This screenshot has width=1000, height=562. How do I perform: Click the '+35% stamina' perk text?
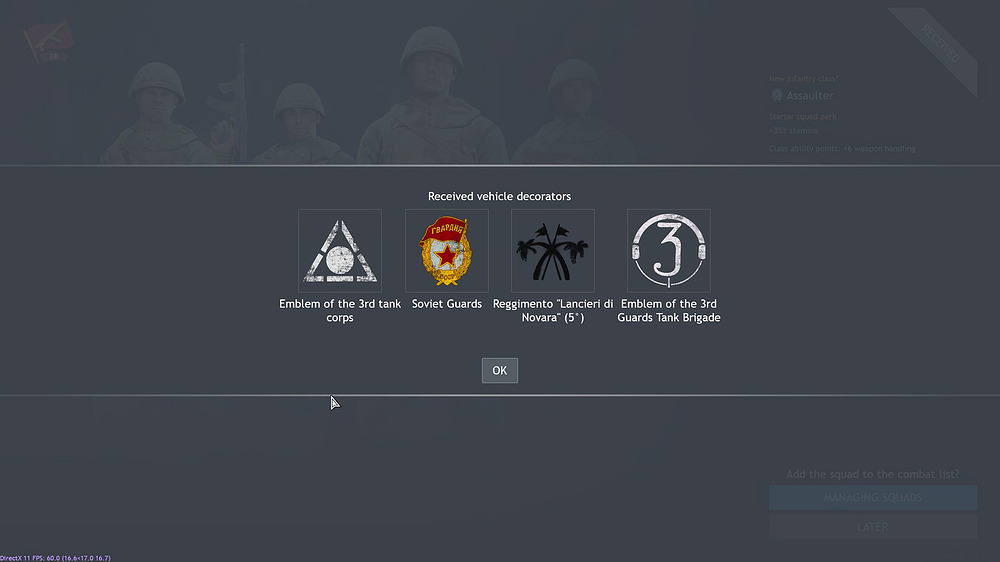(x=793, y=131)
